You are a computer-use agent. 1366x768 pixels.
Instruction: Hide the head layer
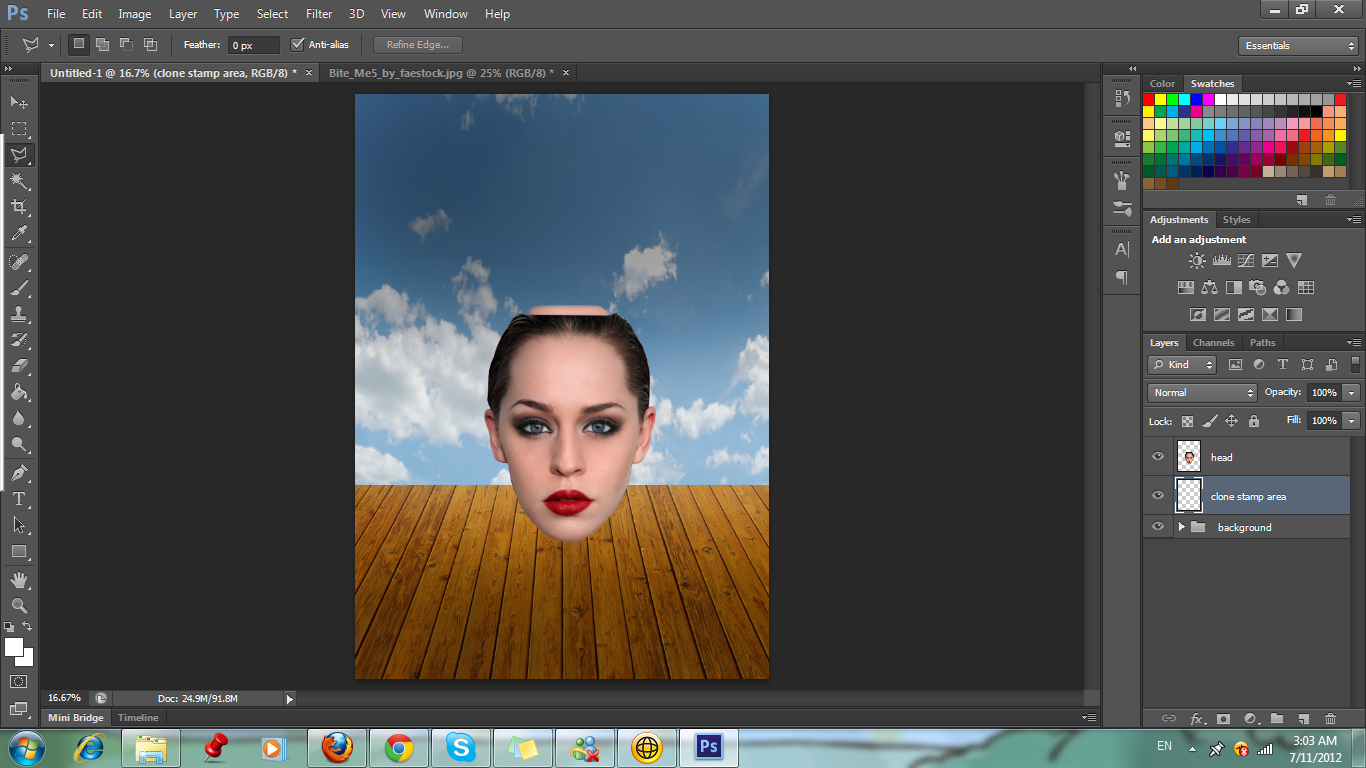pyautogui.click(x=1157, y=456)
